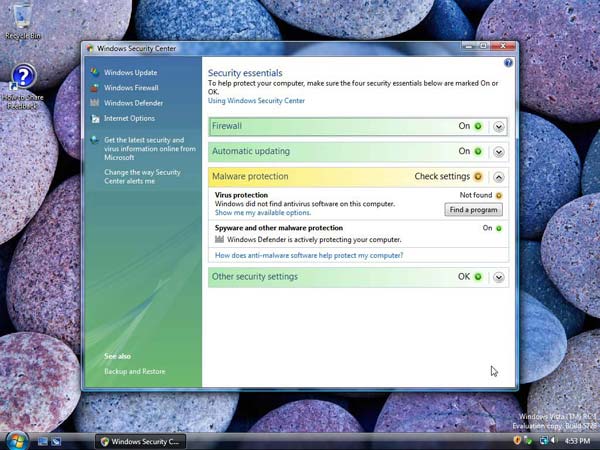Image resolution: width=600 pixels, height=450 pixels.
Task: Click the Windows Update shield icon
Action: pyautogui.click(x=94, y=72)
